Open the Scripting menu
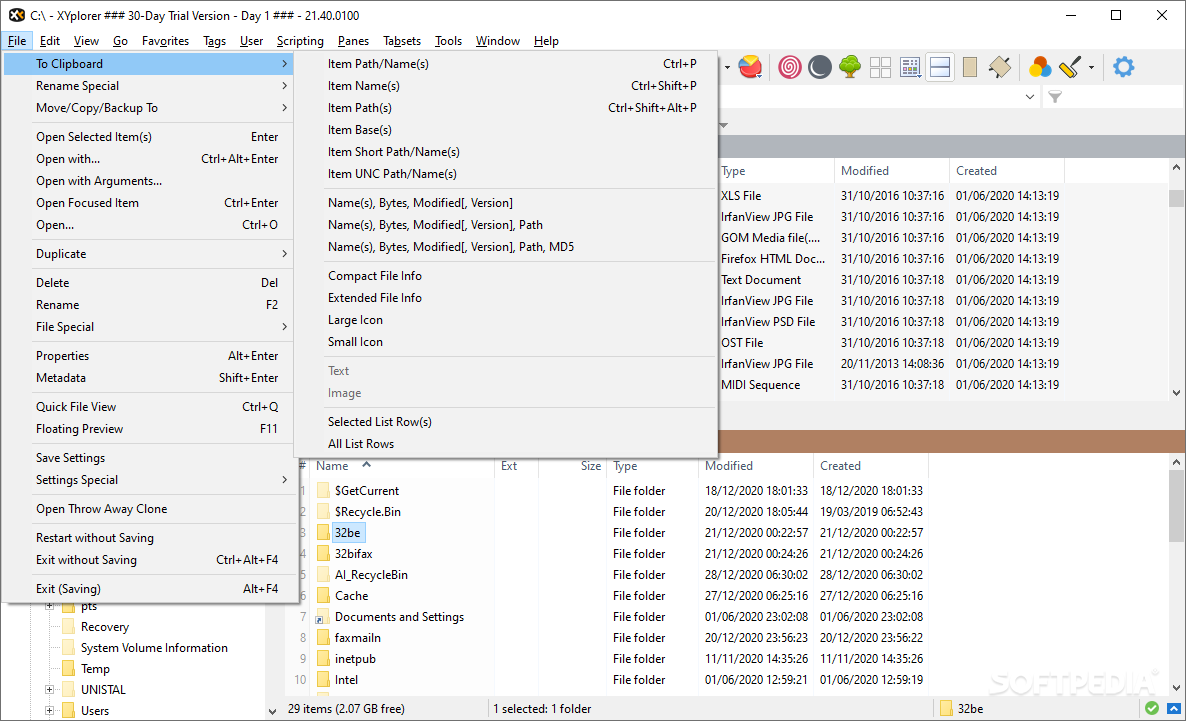The height and width of the screenshot is (721, 1186). click(x=300, y=41)
